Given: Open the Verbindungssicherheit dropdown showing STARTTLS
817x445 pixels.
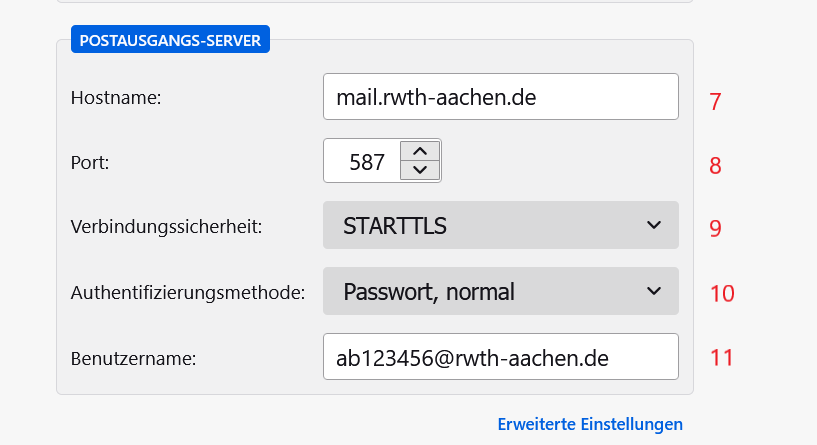Looking at the screenshot, I should tap(500, 225).
